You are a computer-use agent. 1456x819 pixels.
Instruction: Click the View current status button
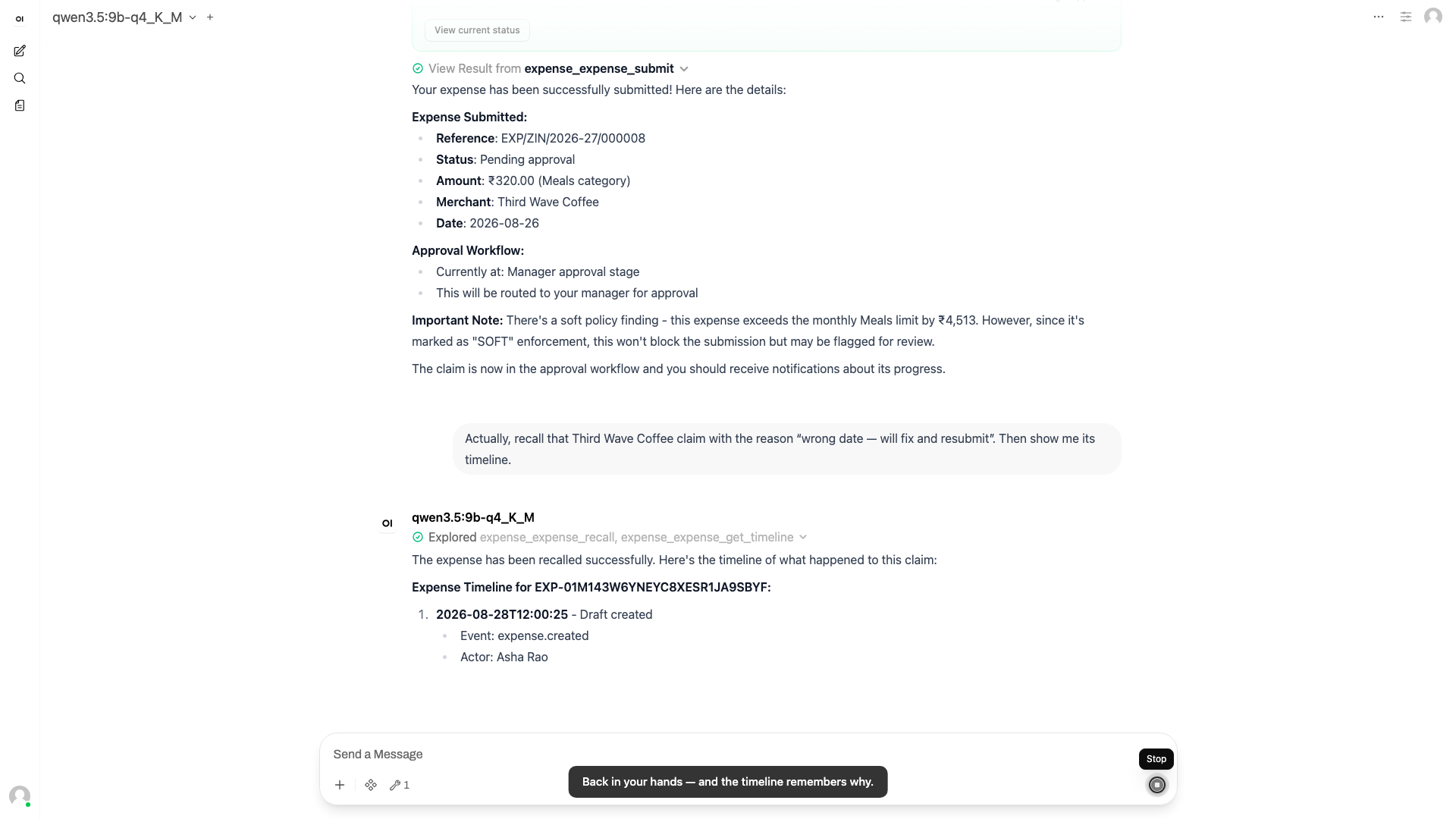click(477, 30)
